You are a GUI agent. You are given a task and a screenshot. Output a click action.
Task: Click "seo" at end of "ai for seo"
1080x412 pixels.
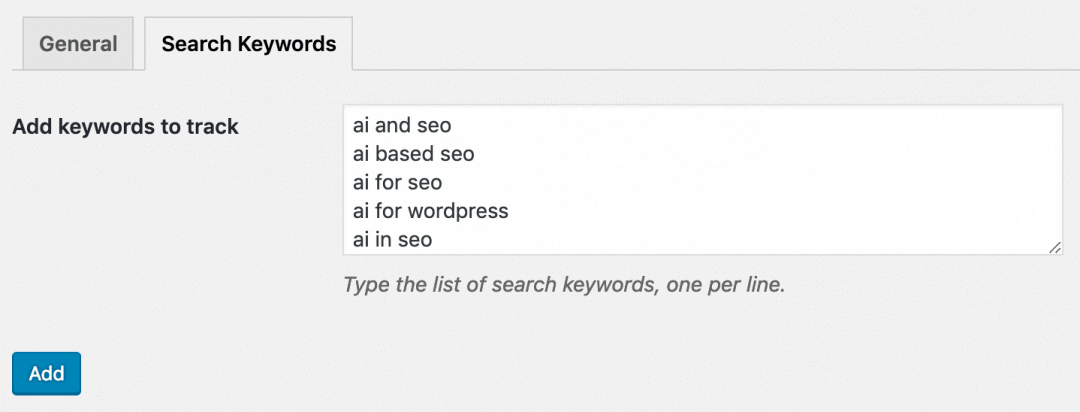(x=425, y=183)
